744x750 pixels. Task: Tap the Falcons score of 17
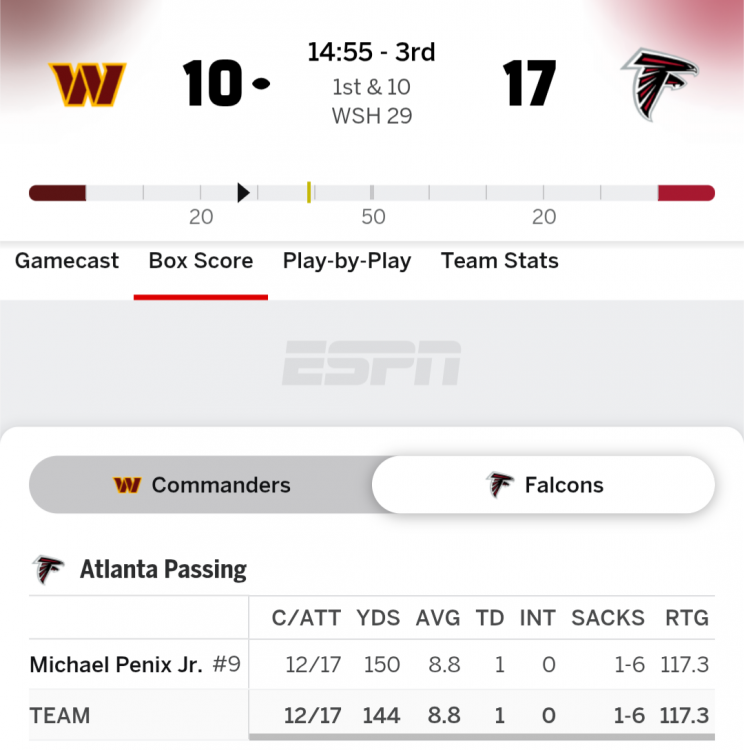pos(530,85)
